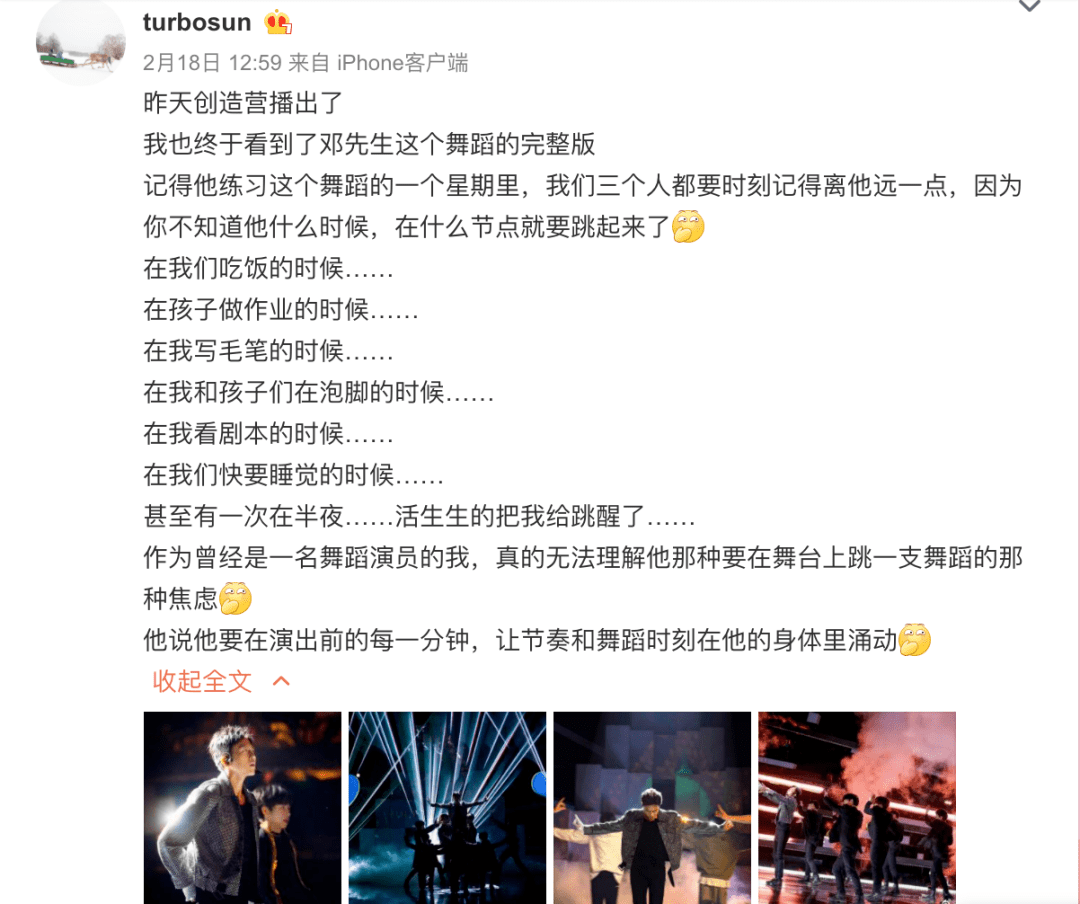Open third photo of dancer arms spread
Image resolution: width=1080 pixels, height=904 pixels.
click(652, 808)
